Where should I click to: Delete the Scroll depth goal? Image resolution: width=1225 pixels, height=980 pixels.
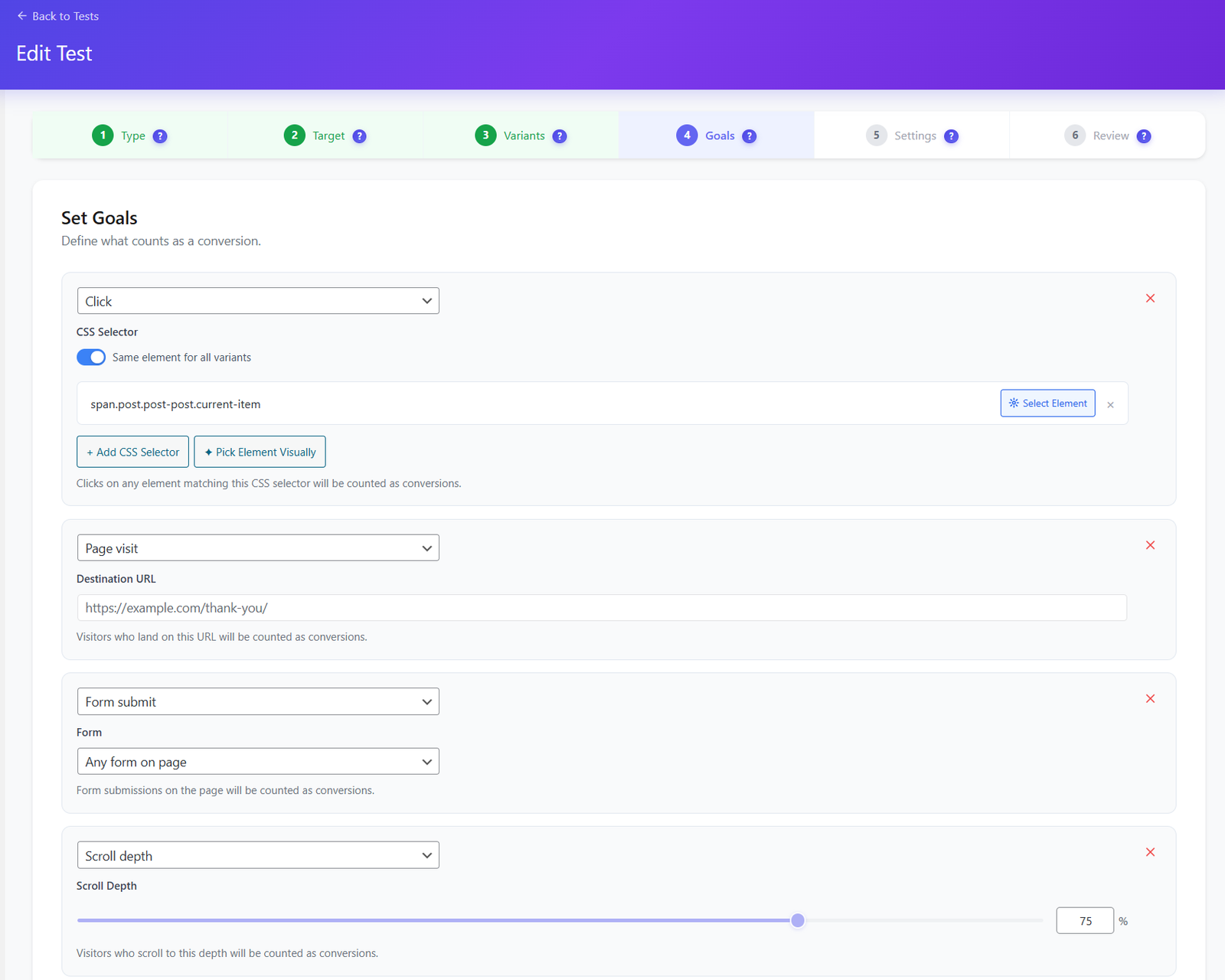click(x=1150, y=852)
